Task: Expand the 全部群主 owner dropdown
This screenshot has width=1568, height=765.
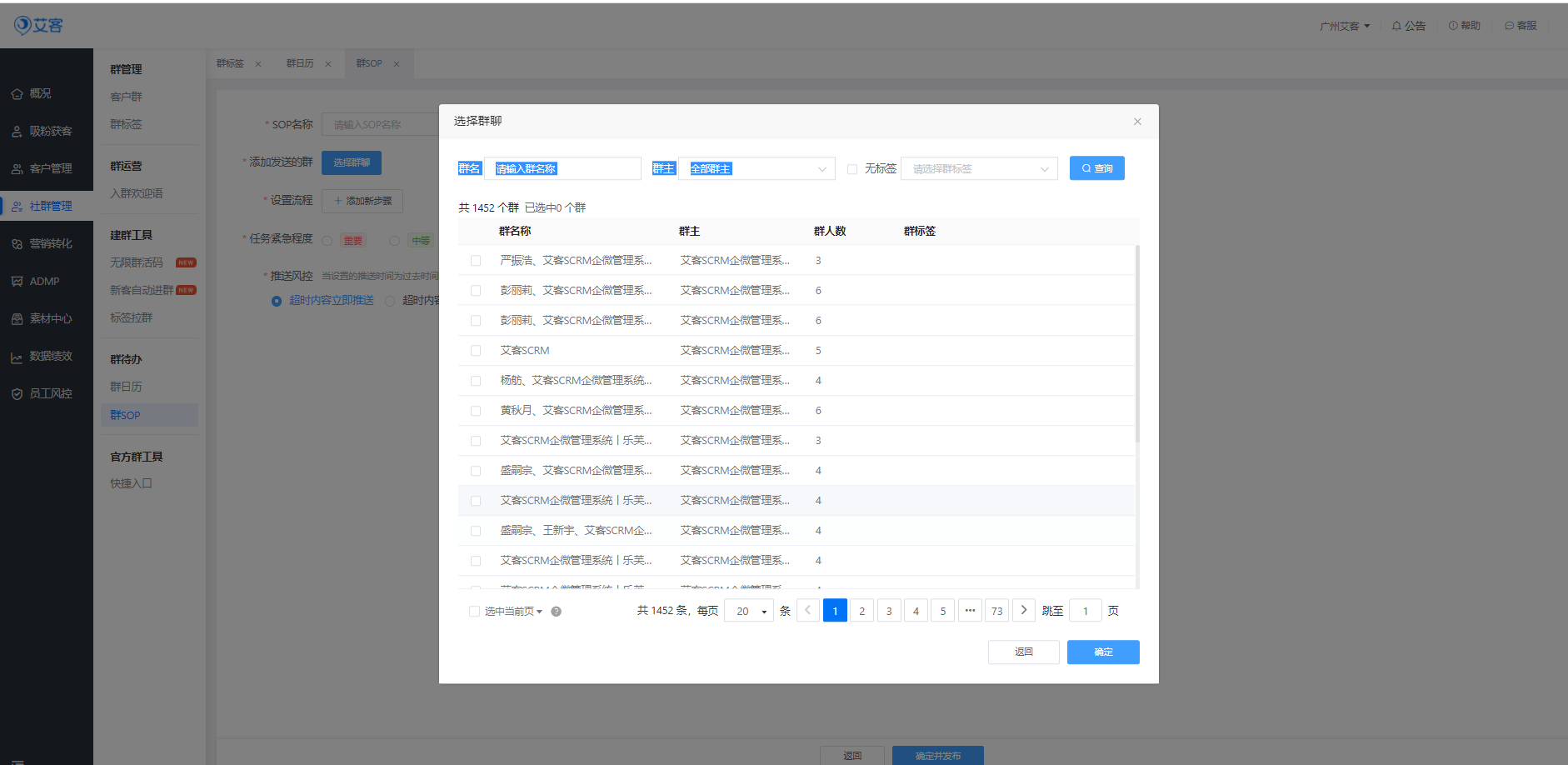Action: [x=757, y=169]
